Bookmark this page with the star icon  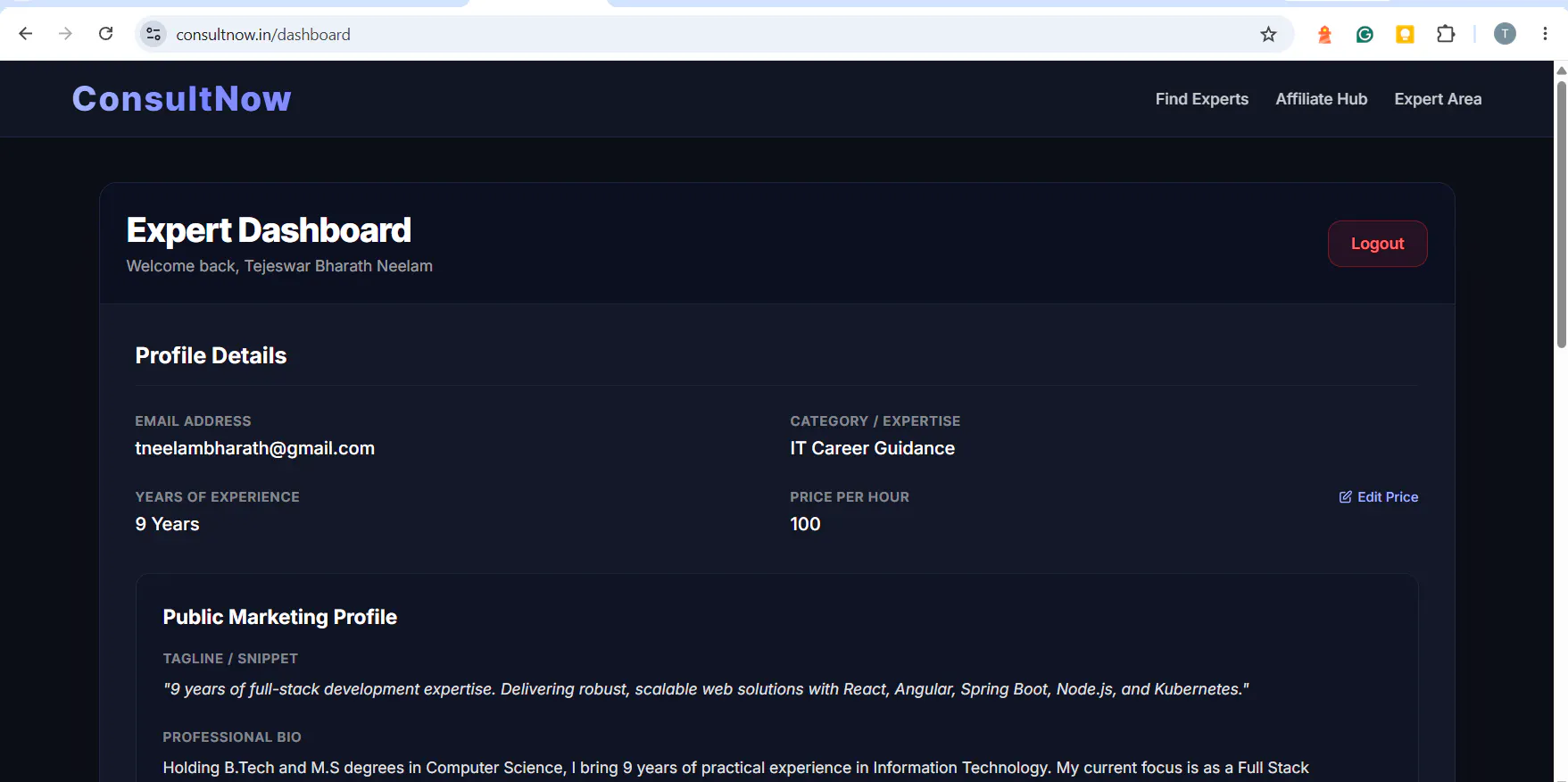(x=1268, y=34)
